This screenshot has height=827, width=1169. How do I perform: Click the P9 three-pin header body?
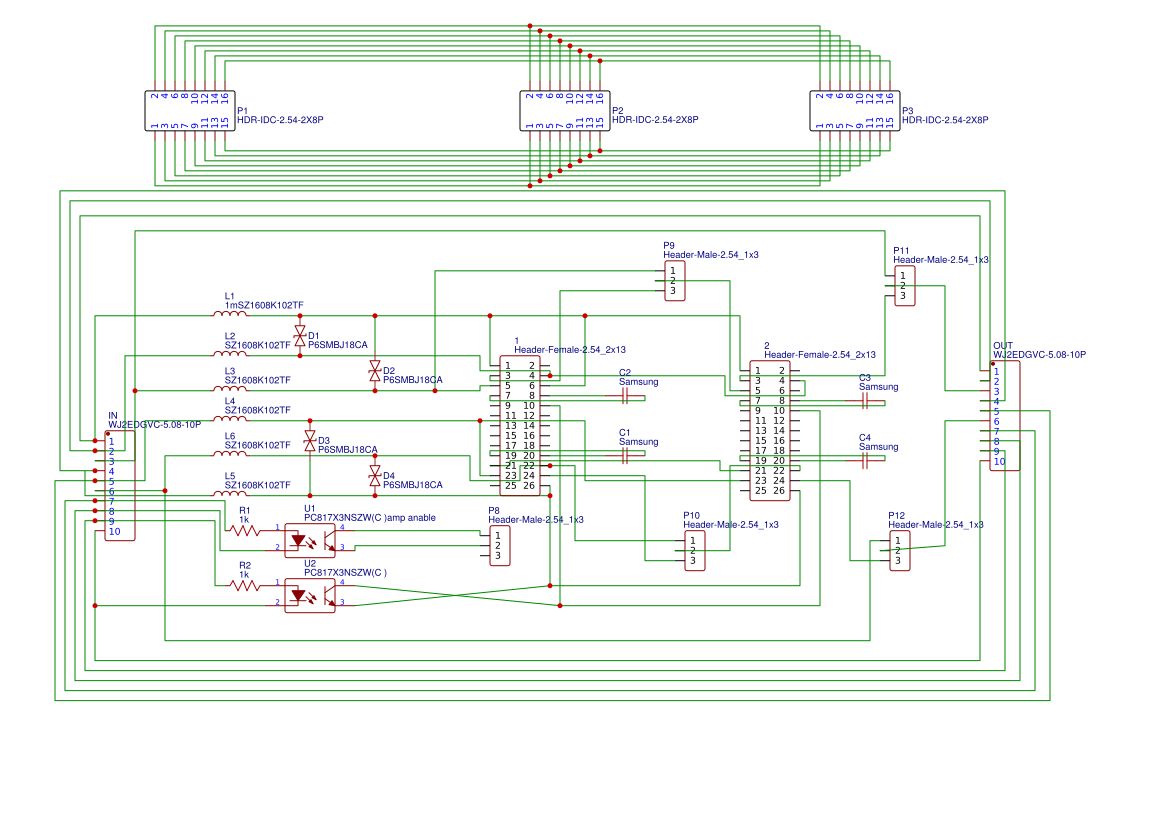point(675,280)
